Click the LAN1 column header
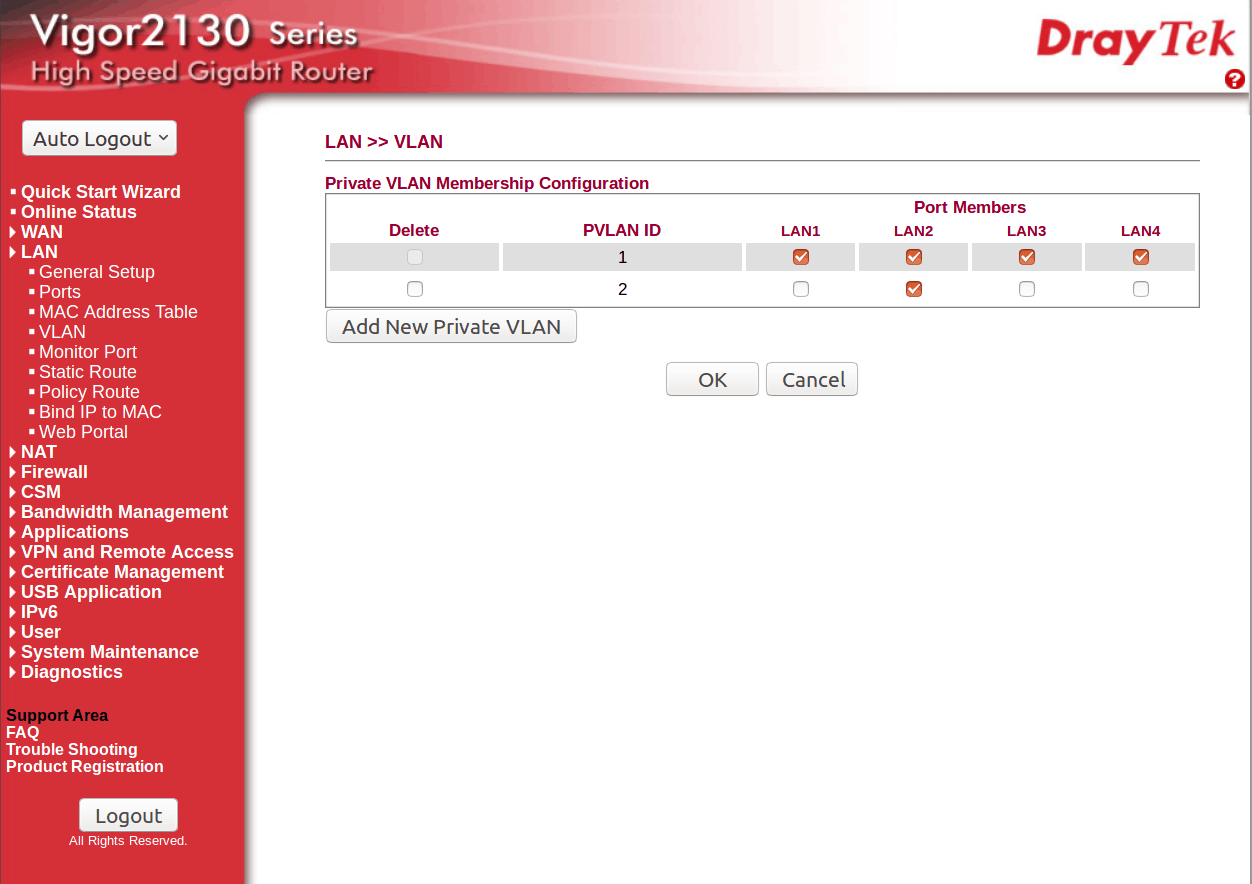This screenshot has height=884, width=1252. (800, 231)
